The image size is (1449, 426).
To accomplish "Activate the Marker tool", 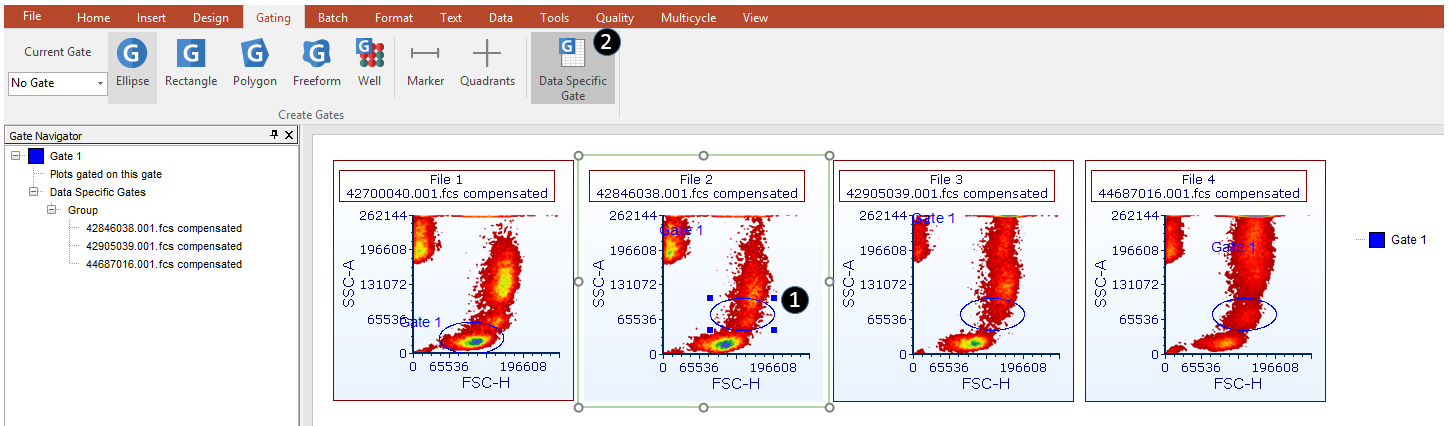I will point(425,63).
